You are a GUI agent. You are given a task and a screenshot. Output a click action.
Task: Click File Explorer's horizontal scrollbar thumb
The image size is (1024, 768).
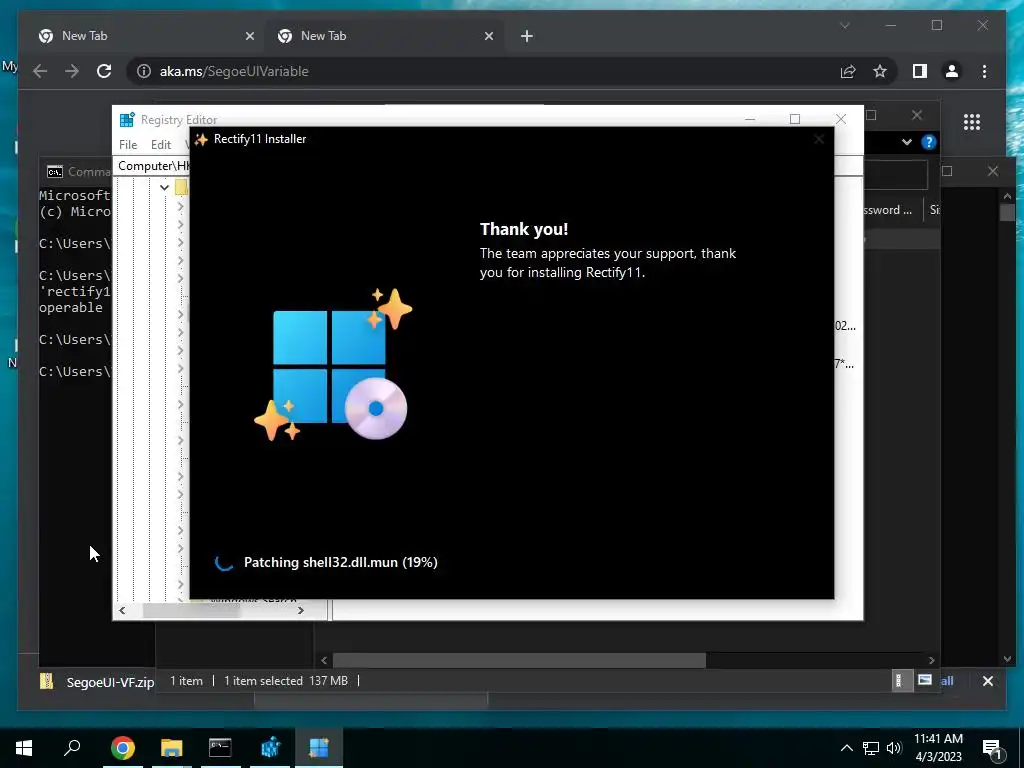tap(519, 660)
